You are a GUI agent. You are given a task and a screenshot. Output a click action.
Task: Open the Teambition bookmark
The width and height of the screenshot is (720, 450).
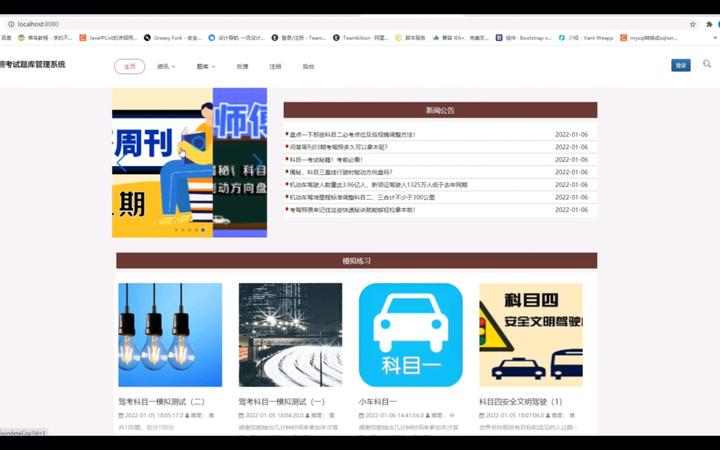pyautogui.click(x=361, y=38)
